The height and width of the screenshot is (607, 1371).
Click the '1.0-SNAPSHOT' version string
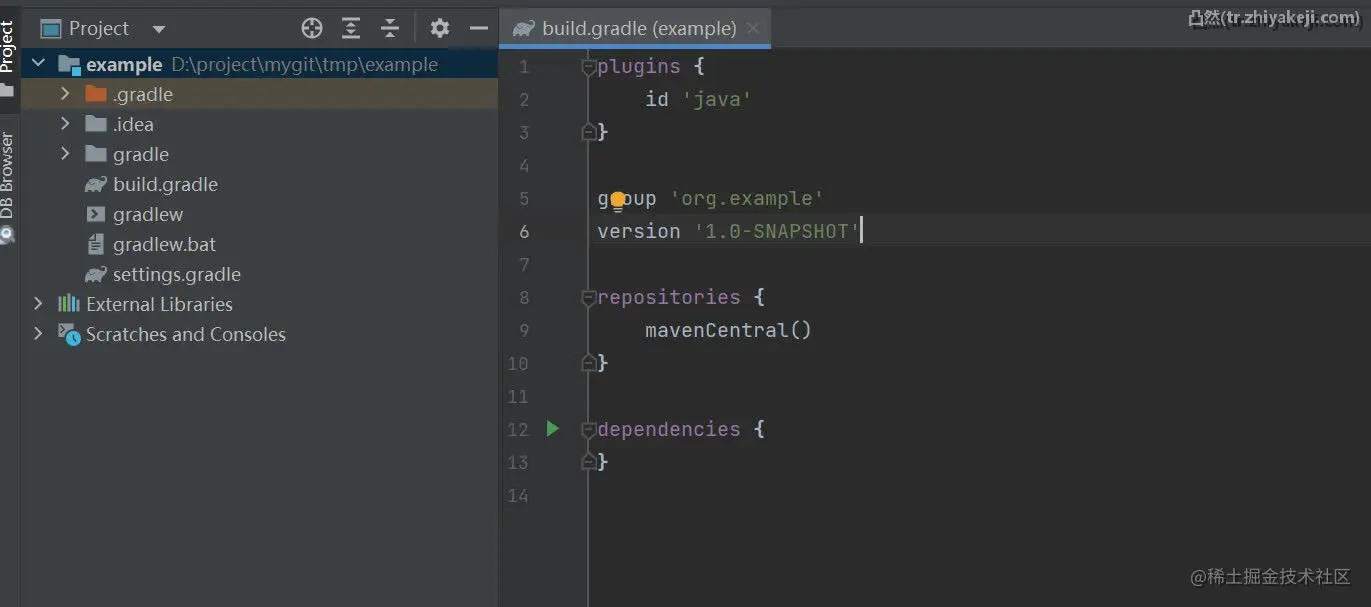(777, 231)
